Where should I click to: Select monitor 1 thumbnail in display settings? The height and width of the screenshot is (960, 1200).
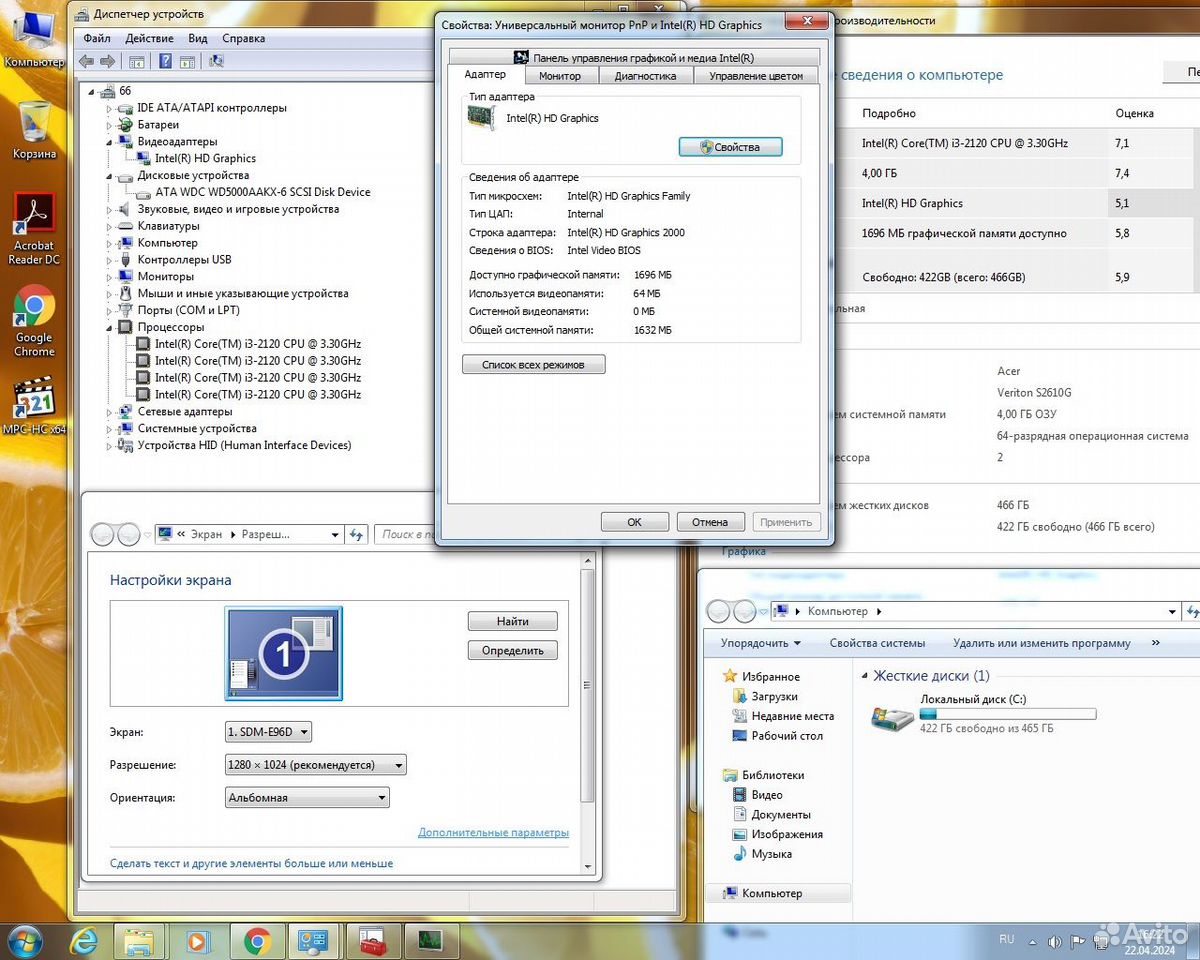(283, 653)
